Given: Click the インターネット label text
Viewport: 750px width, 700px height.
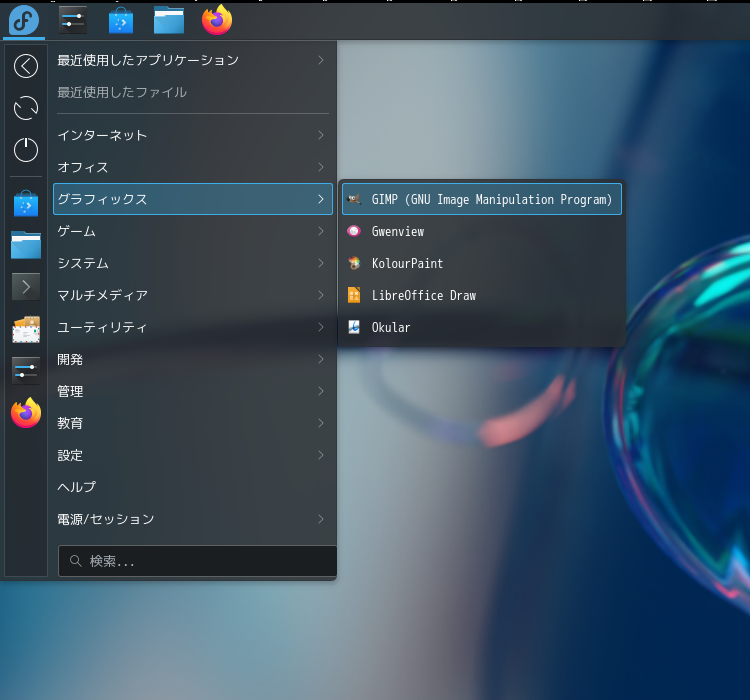Looking at the screenshot, I should (x=102, y=135).
